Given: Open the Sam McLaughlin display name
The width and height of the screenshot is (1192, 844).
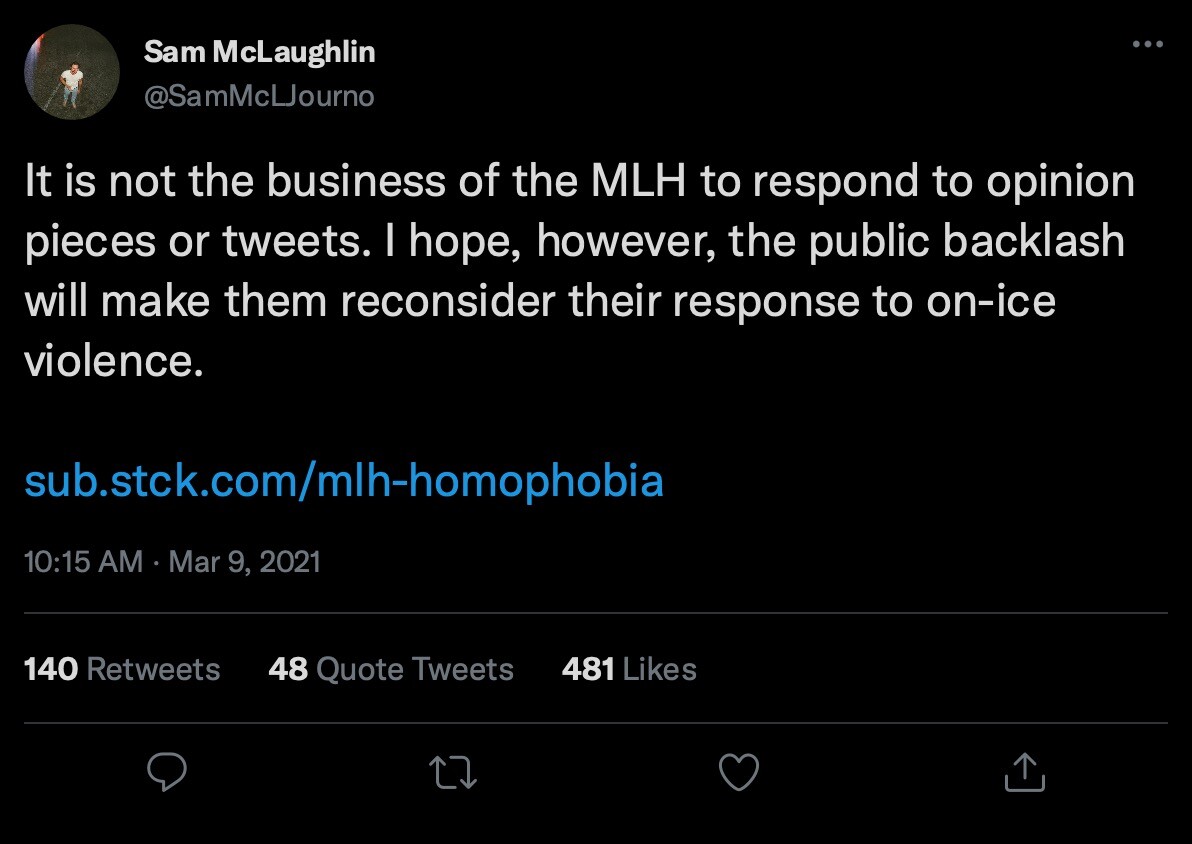Looking at the screenshot, I should pos(259,52).
